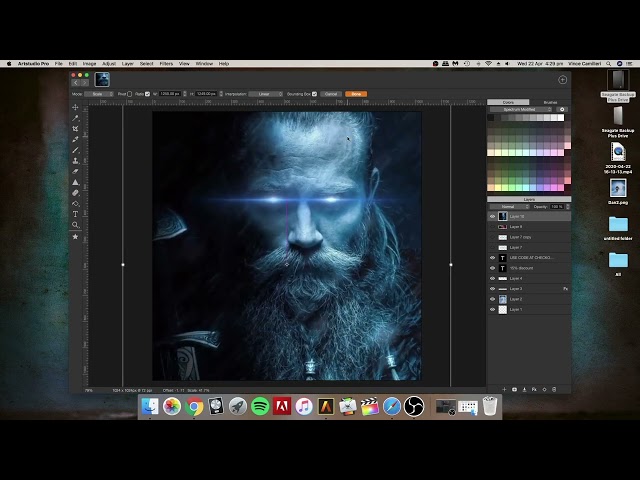Select the Paintbrush tool

(x=76, y=150)
